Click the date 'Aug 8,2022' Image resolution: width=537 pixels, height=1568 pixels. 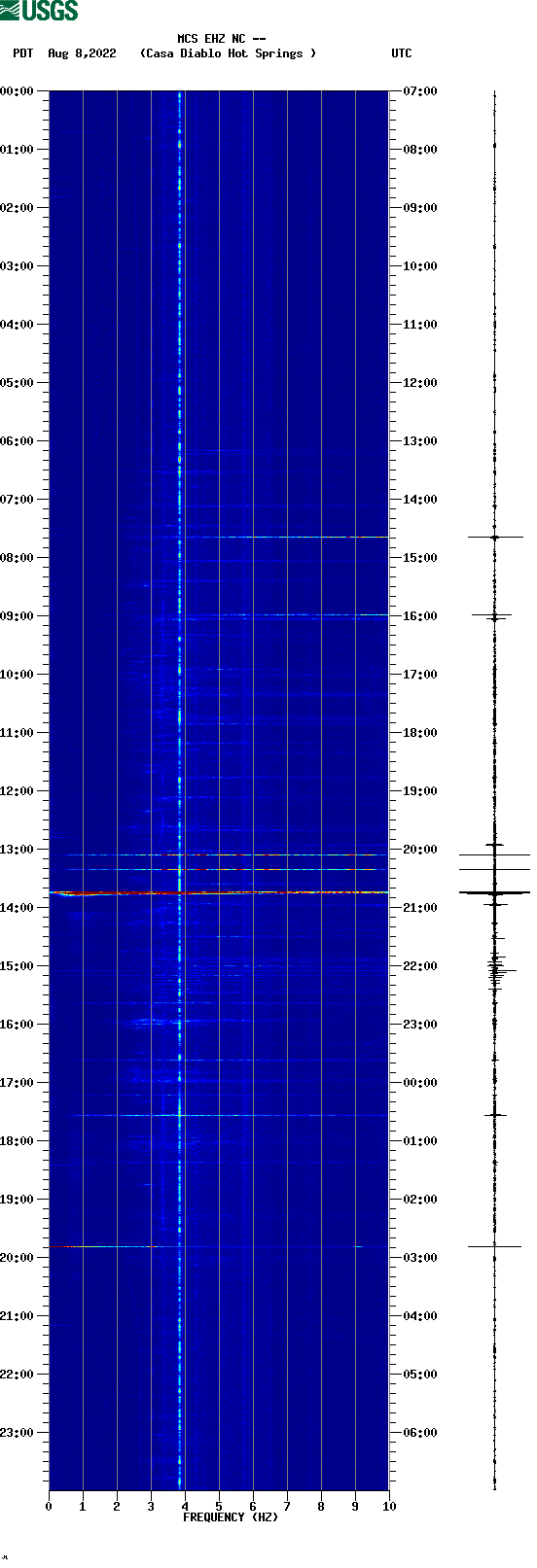pyautogui.click(x=82, y=53)
